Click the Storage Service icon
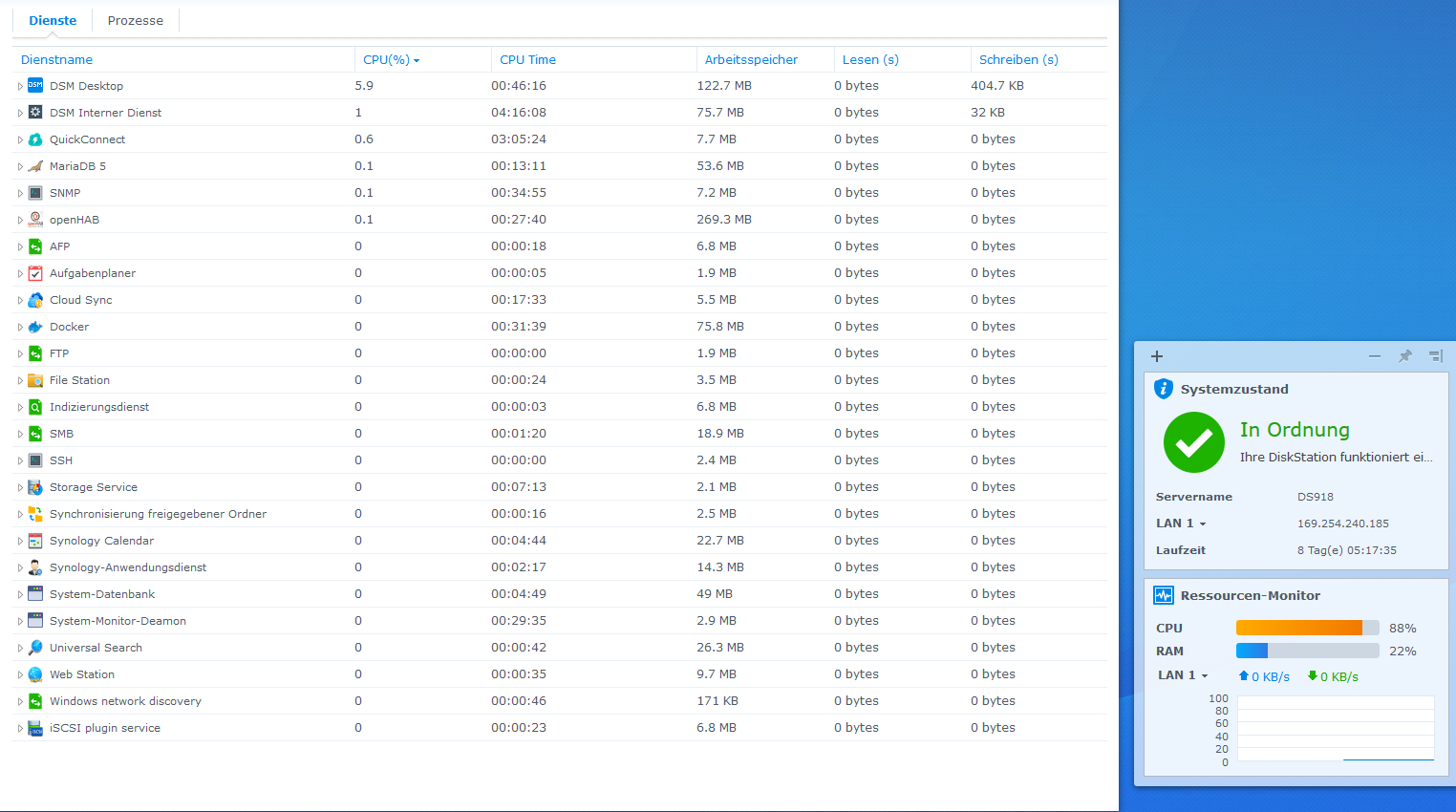 pos(35,487)
